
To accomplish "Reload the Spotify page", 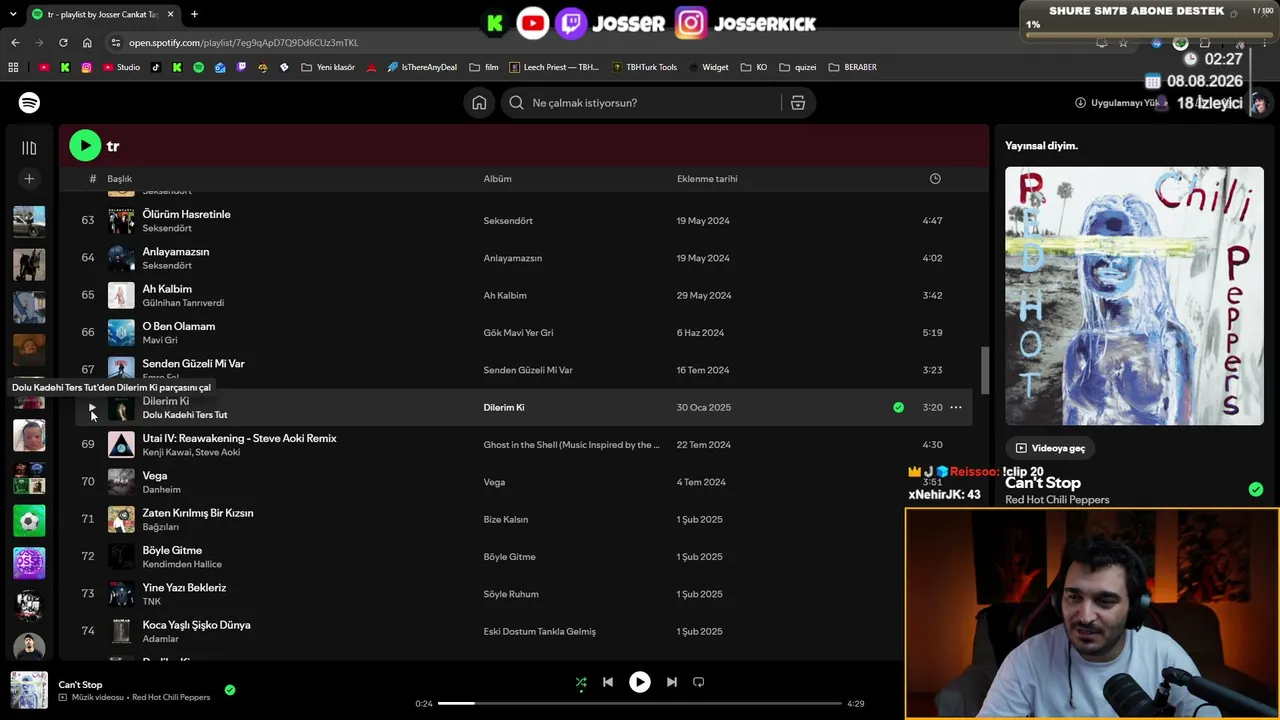I will [63, 43].
